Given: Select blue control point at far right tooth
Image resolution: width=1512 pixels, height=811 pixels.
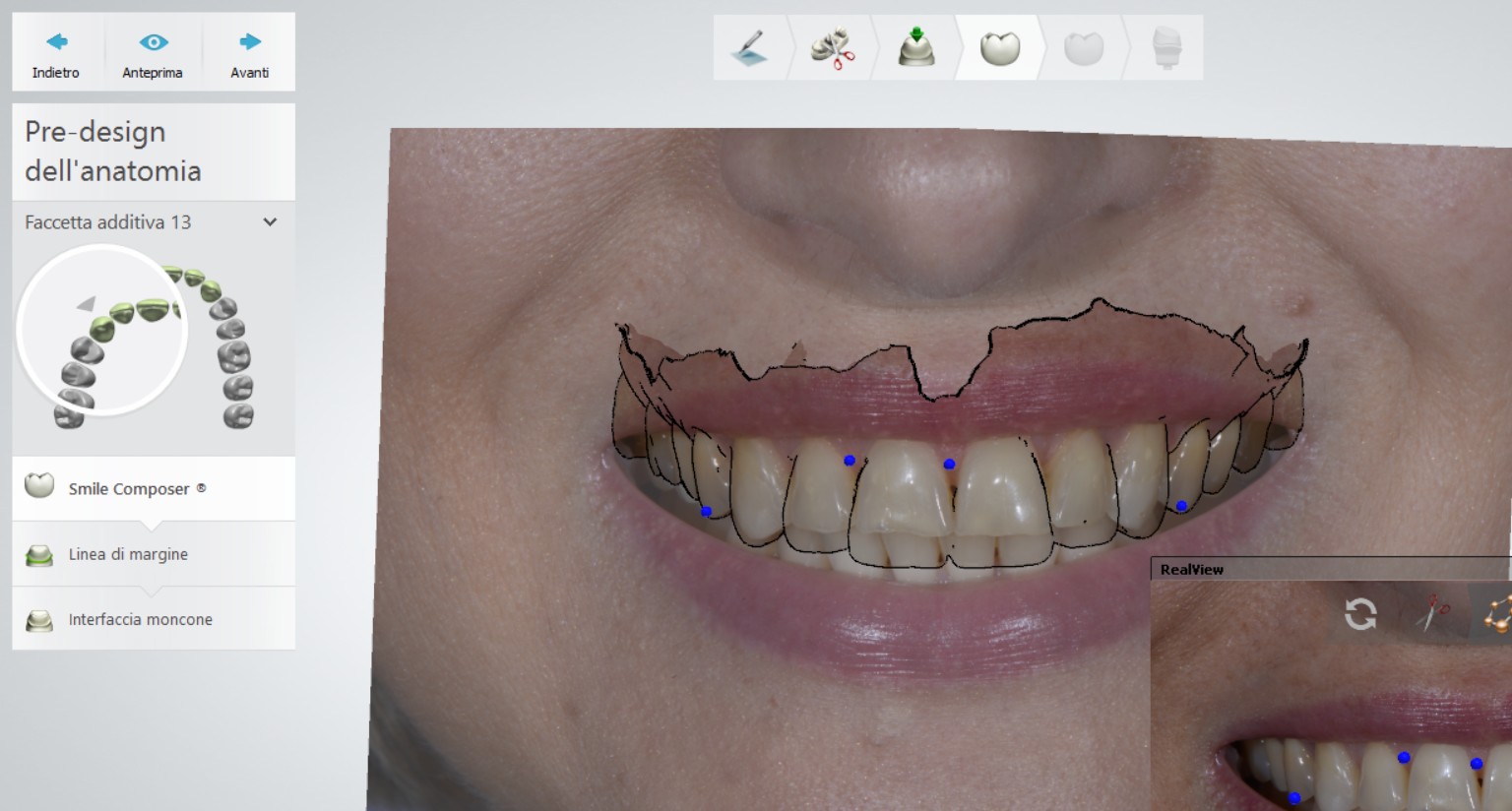Looking at the screenshot, I should tap(1181, 506).
